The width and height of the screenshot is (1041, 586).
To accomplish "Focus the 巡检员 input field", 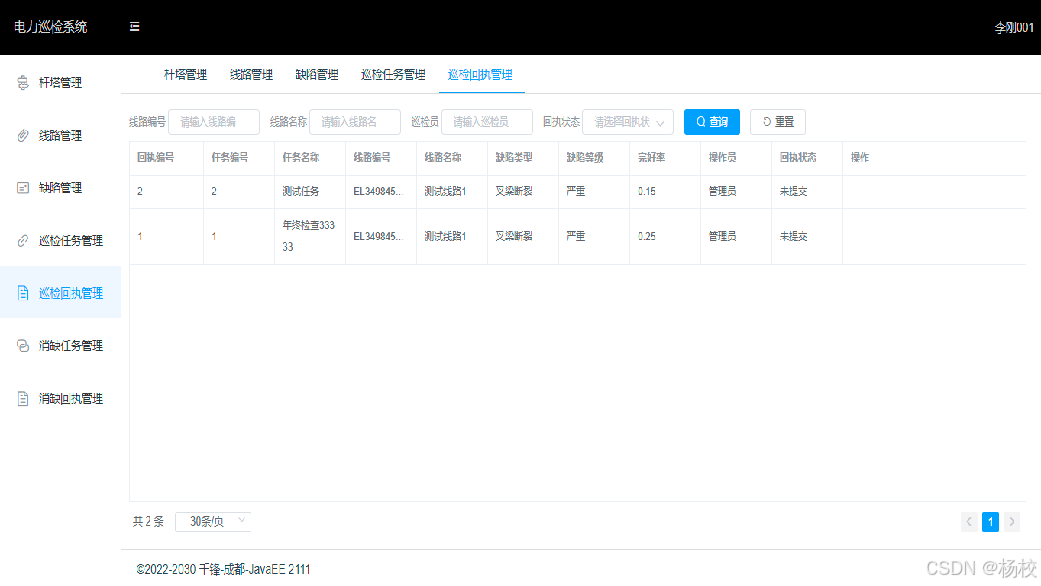I will tap(487, 122).
